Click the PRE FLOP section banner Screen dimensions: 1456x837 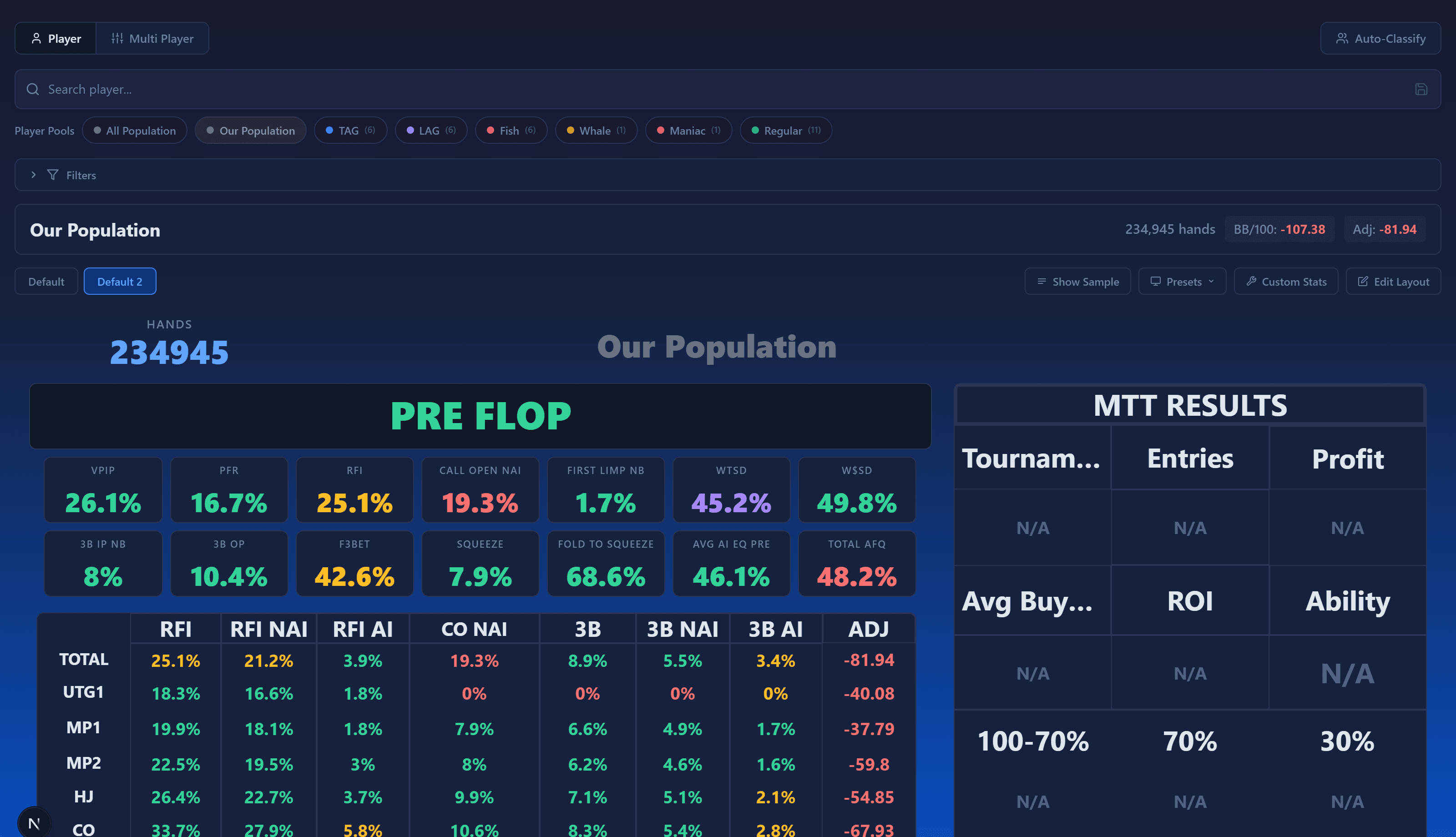click(480, 416)
